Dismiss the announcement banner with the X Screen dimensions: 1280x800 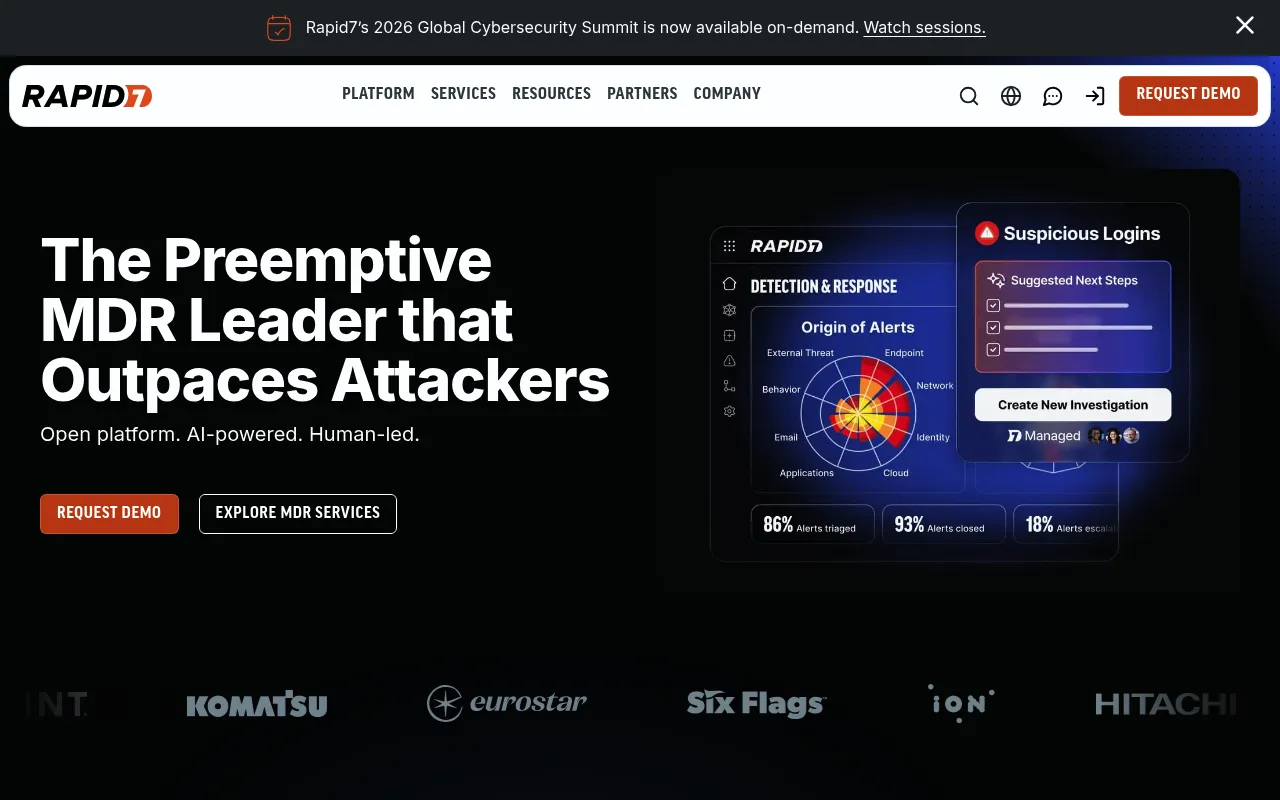[1245, 26]
